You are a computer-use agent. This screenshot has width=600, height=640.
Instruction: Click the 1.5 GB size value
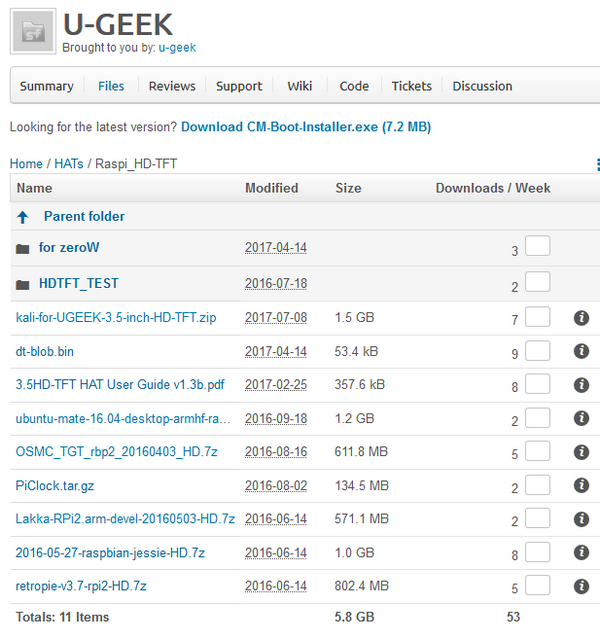tap(354, 318)
